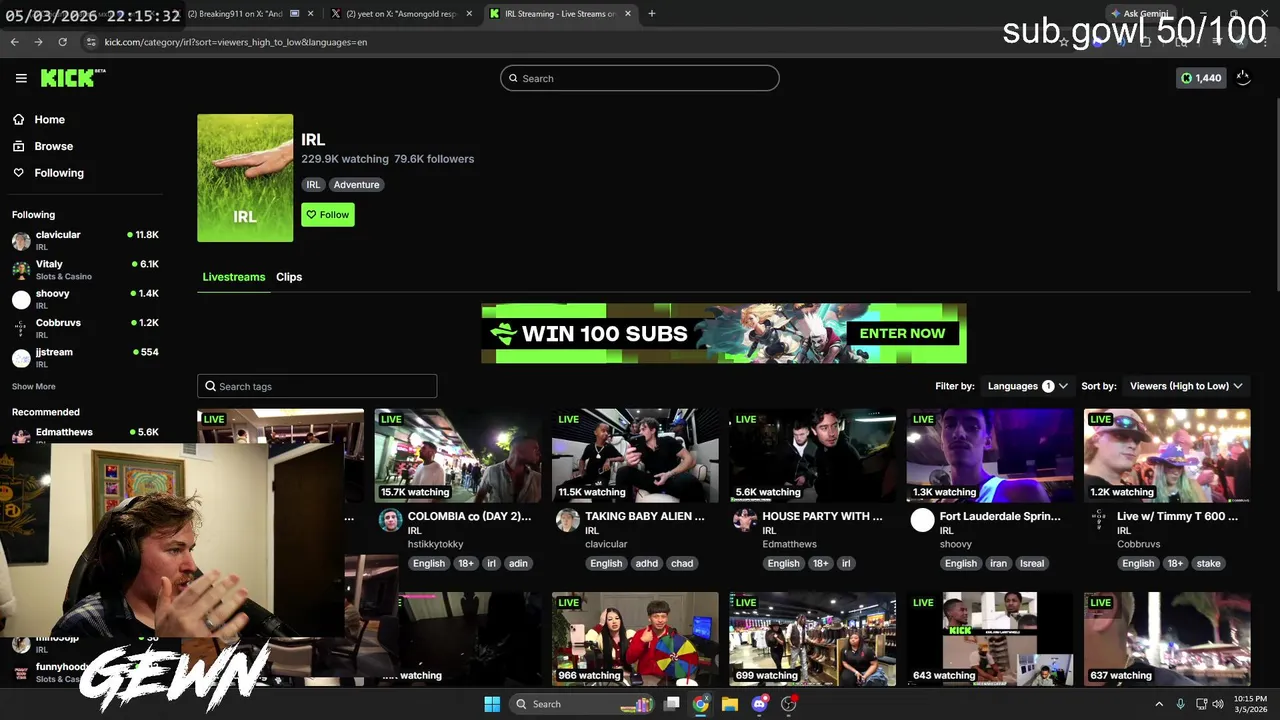Image resolution: width=1280 pixels, height=720 pixels.
Task: Open the Viewers (High to Low) sort dropdown
Action: pyautogui.click(x=1186, y=386)
